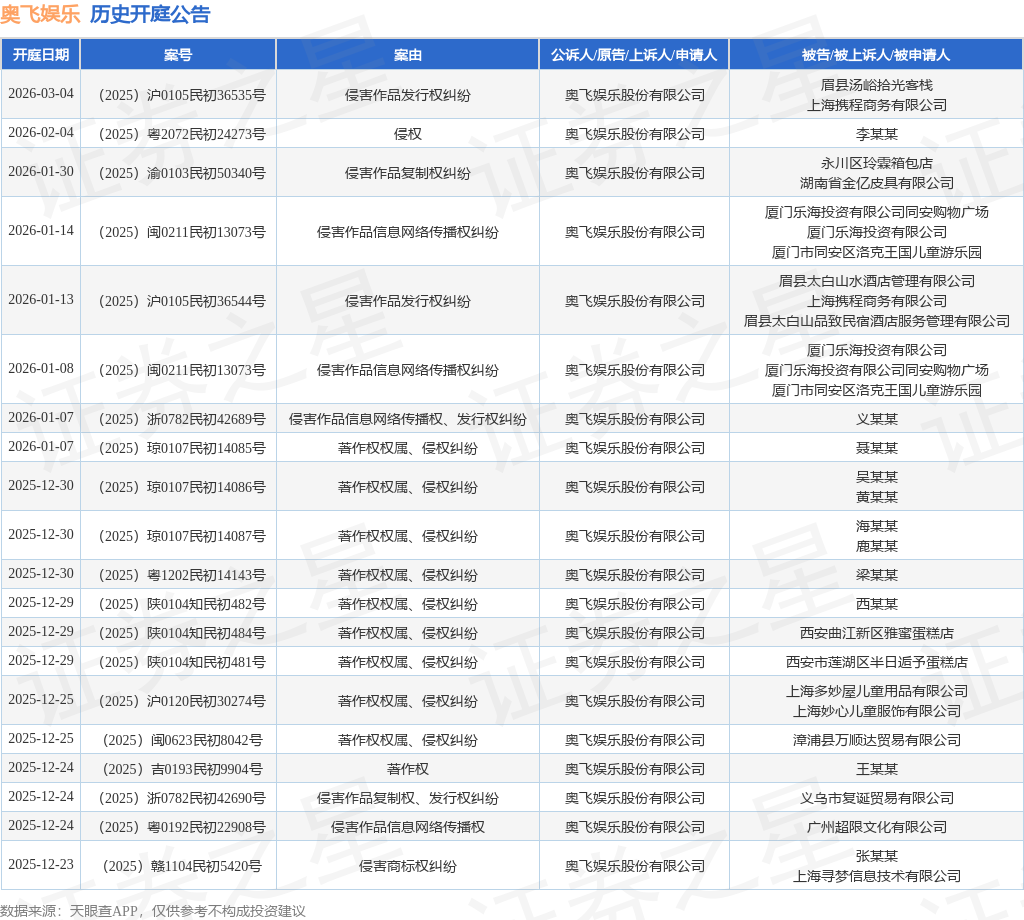Click defendant 上海妙心儿童服饰有限公司
The image size is (1024, 920).
(x=876, y=712)
